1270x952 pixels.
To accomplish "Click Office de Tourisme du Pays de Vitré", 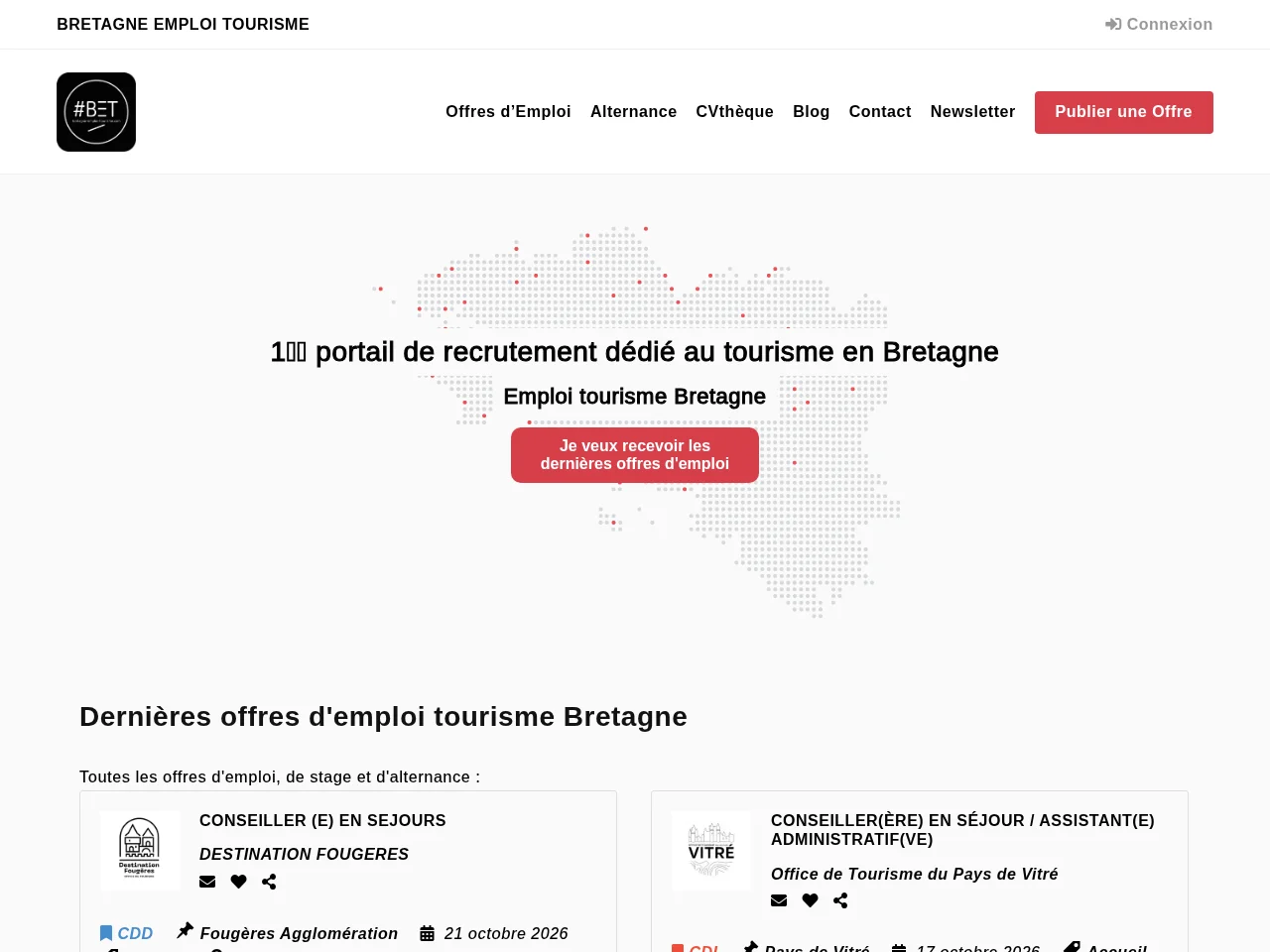I will (914, 874).
